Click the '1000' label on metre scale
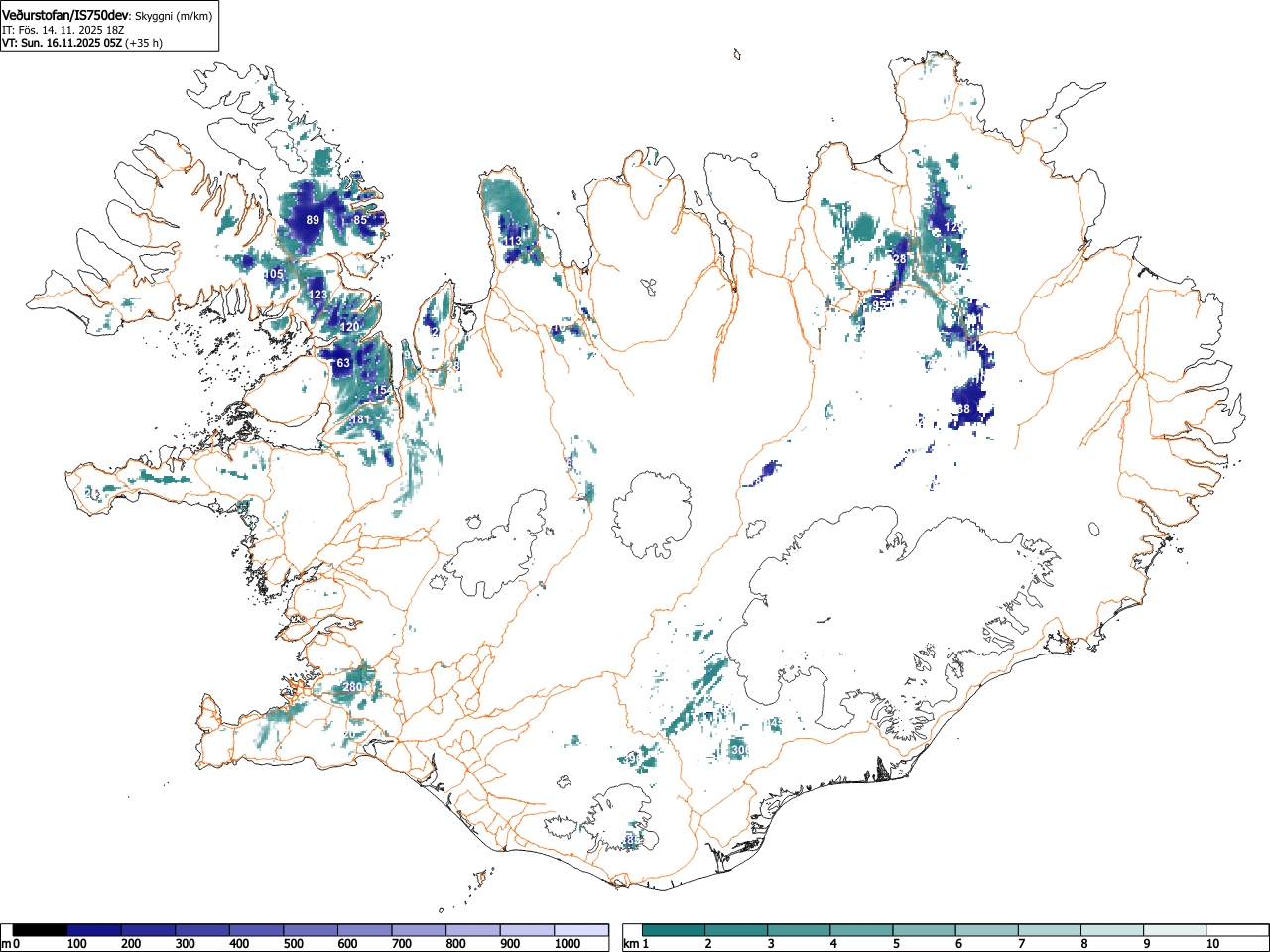The width and height of the screenshot is (1270, 952). click(567, 944)
